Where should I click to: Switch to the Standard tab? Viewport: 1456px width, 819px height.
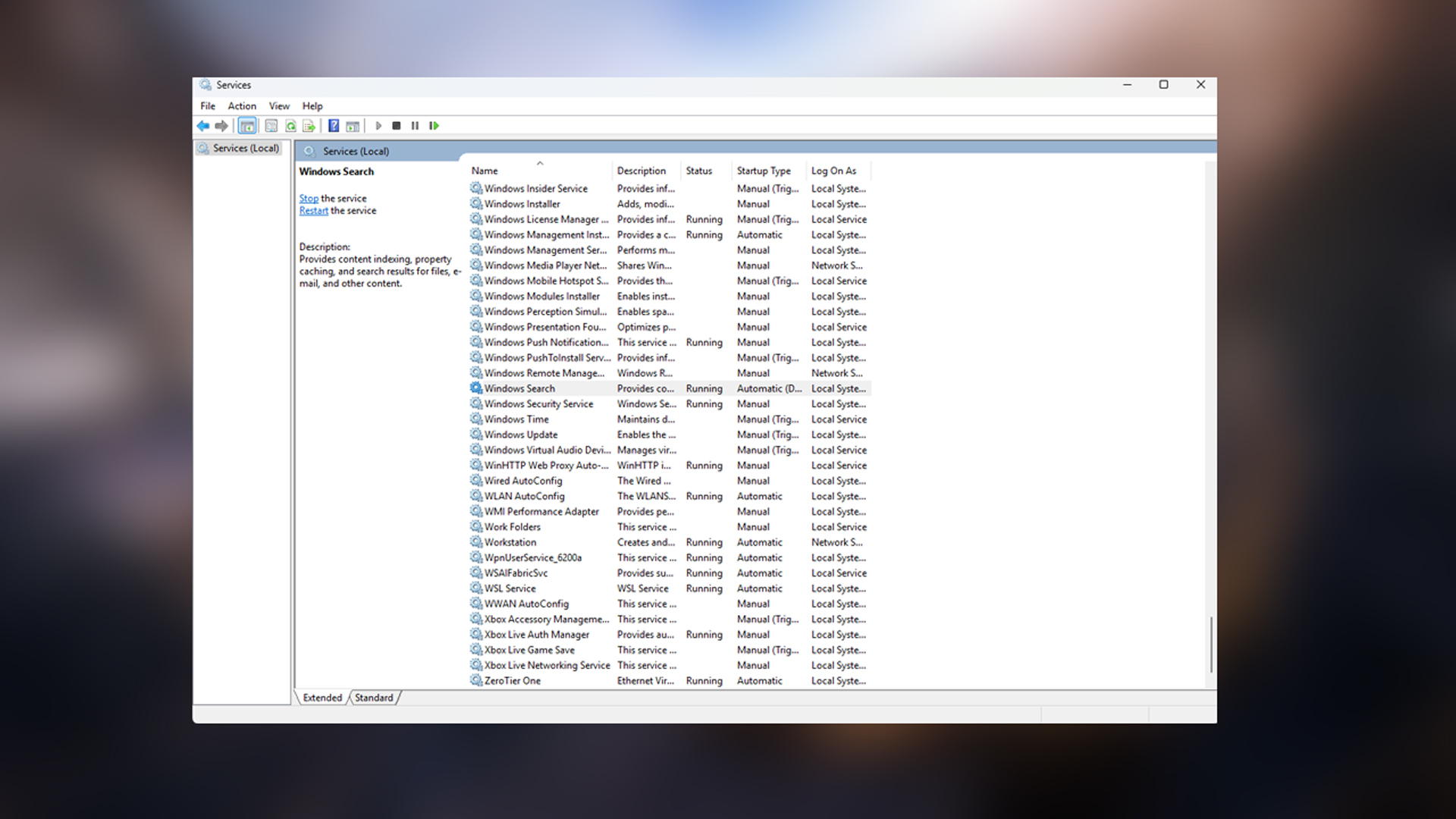tap(374, 698)
